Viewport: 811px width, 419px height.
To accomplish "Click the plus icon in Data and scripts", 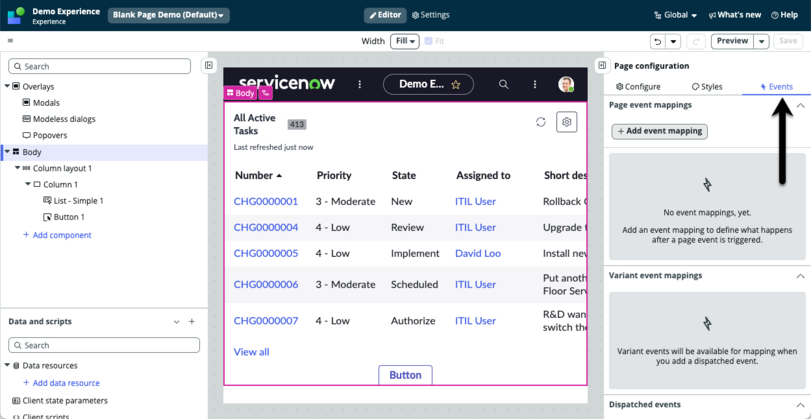I will point(191,322).
